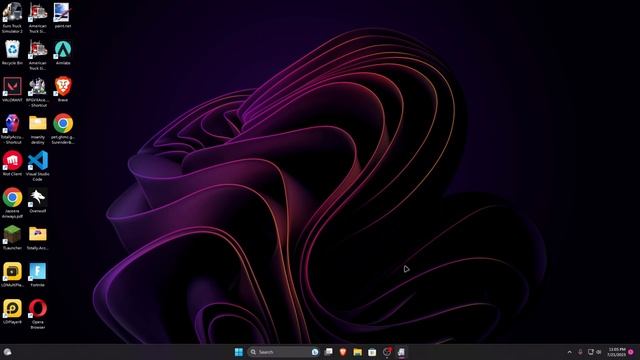
Task: Click the volume speaker icon in the tray
Action: pyautogui.click(x=599, y=352)
